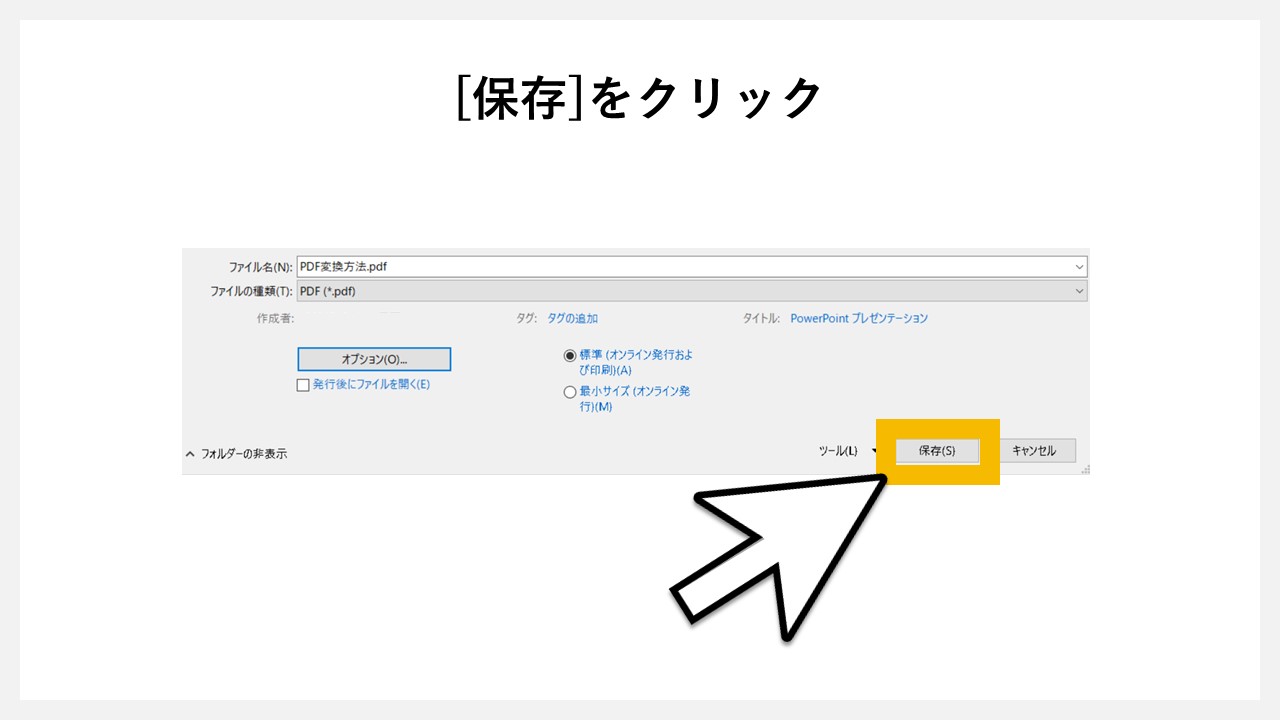Click the highlighted yellow 保存 button area
Screen dimensions: 1280x720
[938, 451]
